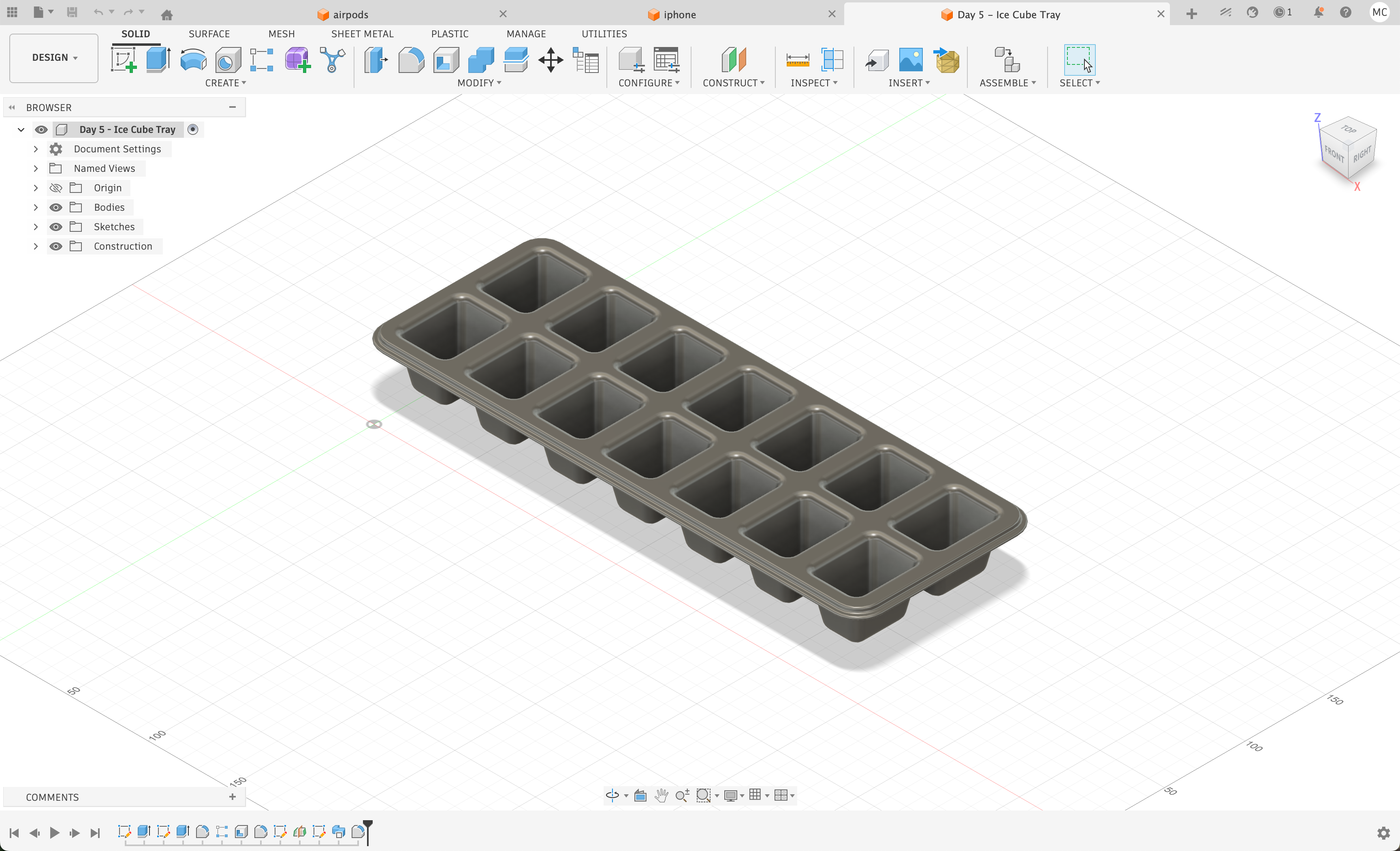Expand the Bodies folder
Screen dimensions: 1400x851
click(x=36, y=207)
